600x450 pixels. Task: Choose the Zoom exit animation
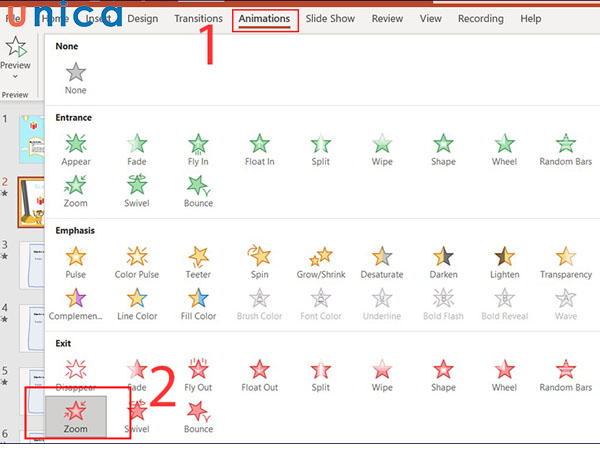pyautogui.click(x=76, y=416)
